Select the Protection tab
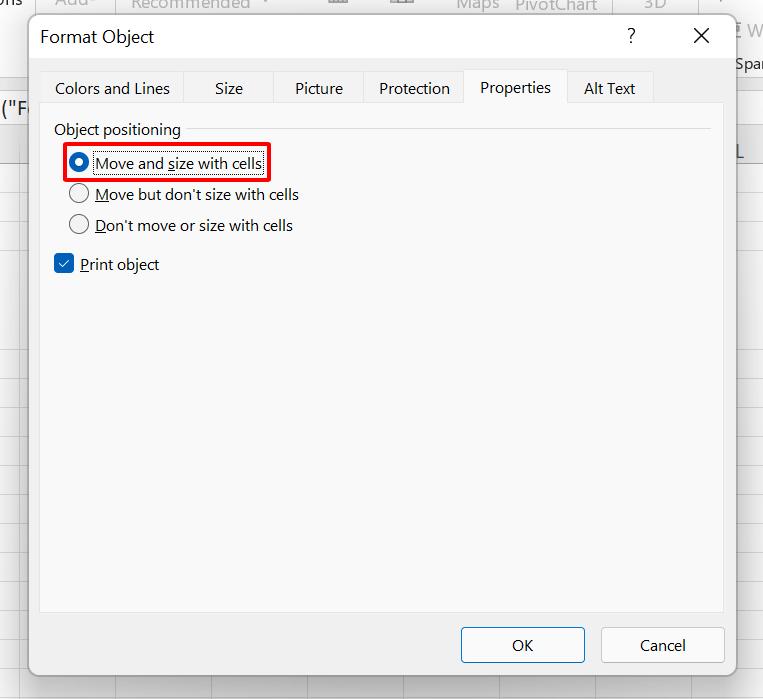This screenshot has height=699, width=763. coord(414,88)
